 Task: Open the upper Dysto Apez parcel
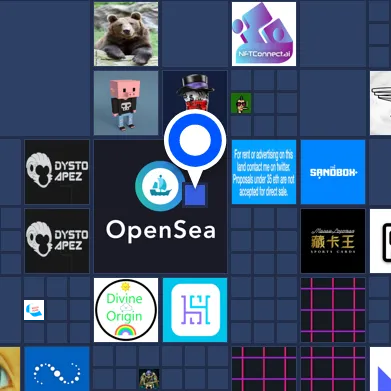[x=57, y=172]
